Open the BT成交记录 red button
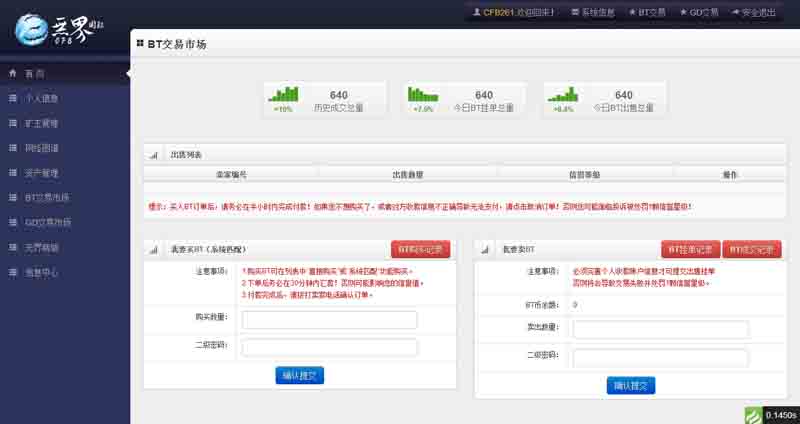 point(752,250)
